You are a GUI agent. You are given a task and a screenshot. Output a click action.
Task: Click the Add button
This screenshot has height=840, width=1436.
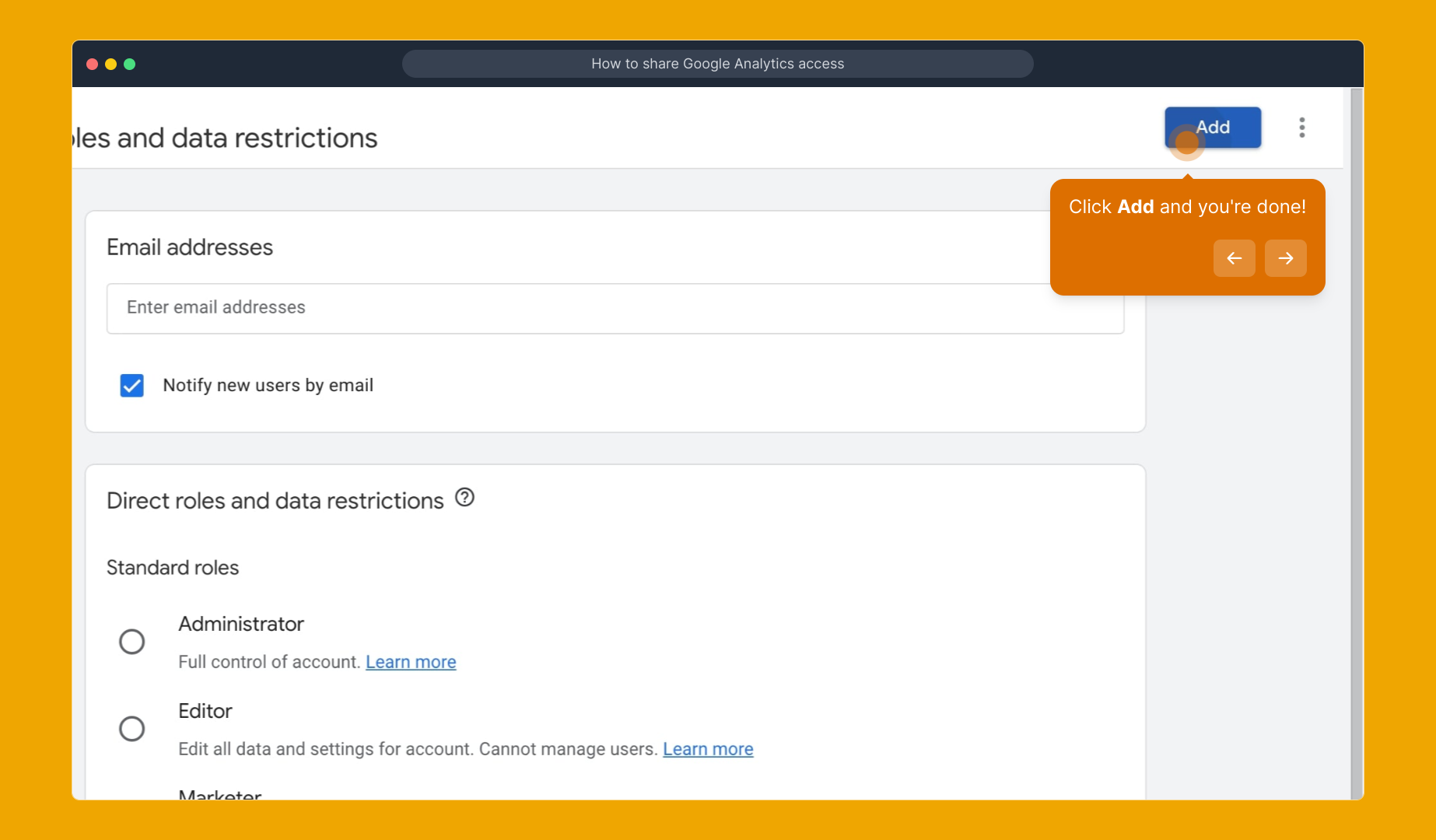(x=1213, y=127)
